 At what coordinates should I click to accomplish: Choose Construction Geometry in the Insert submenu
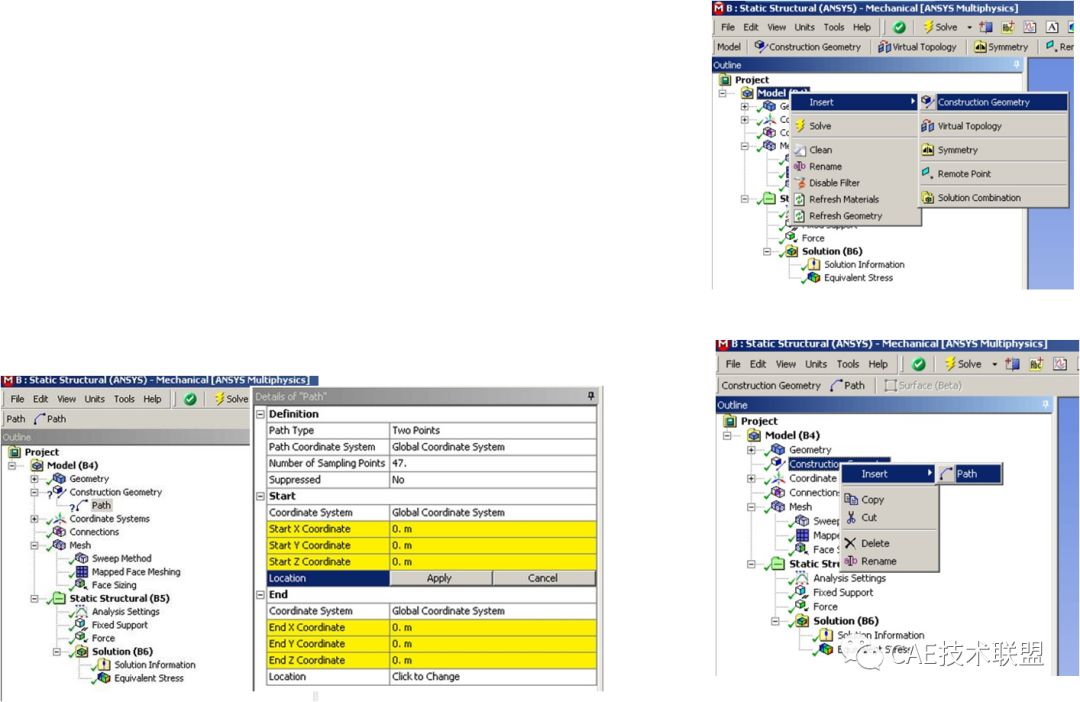click(994, 102)
